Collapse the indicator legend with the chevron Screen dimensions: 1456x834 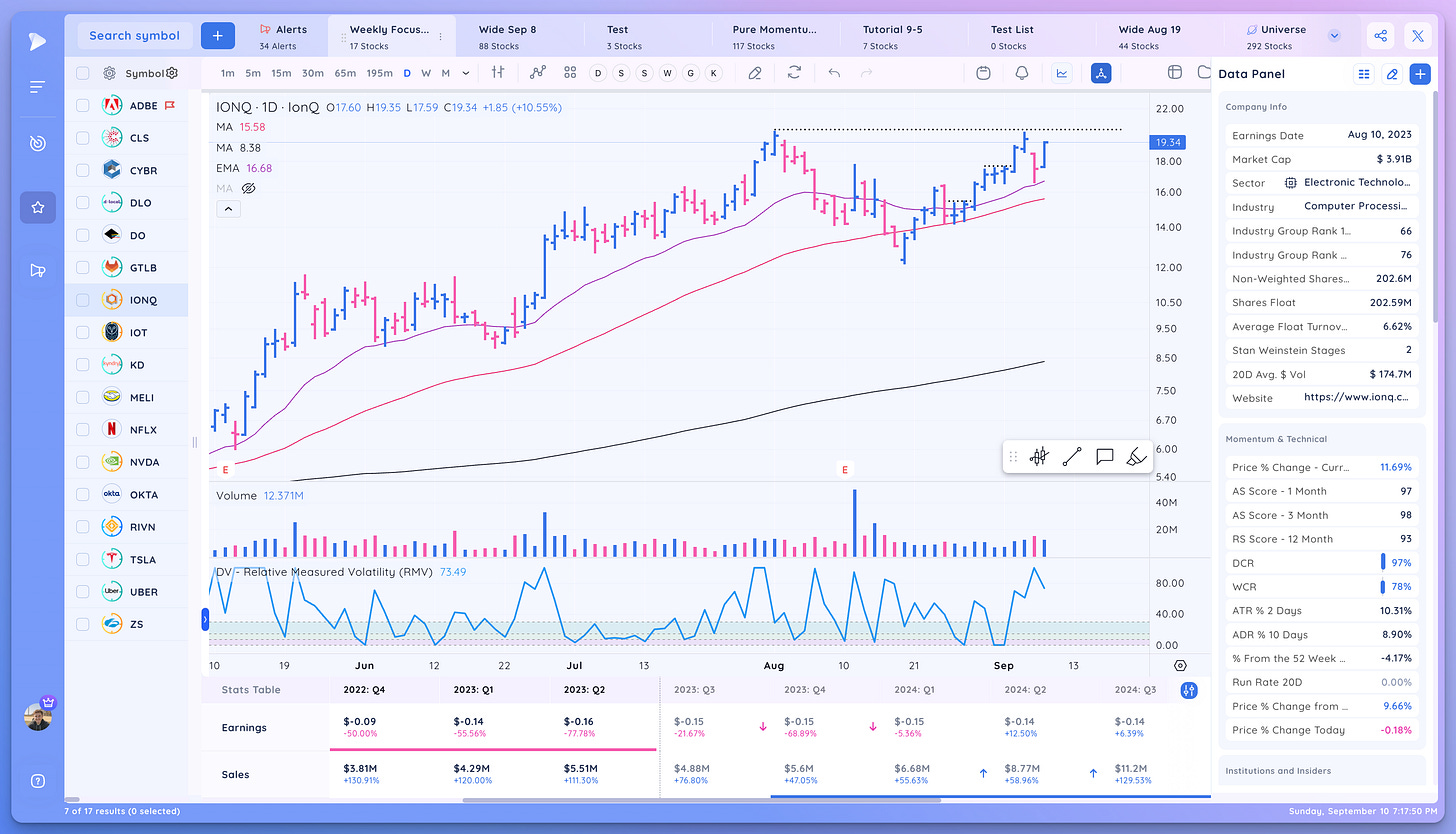[227, 209]
